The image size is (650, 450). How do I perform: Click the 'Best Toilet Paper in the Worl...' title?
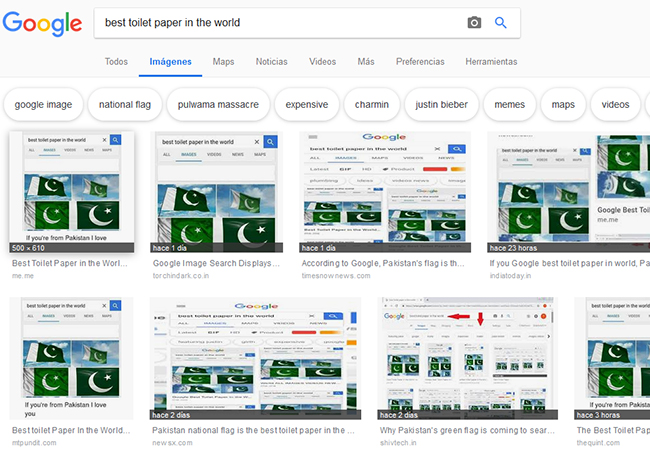[x=70, y=263]
